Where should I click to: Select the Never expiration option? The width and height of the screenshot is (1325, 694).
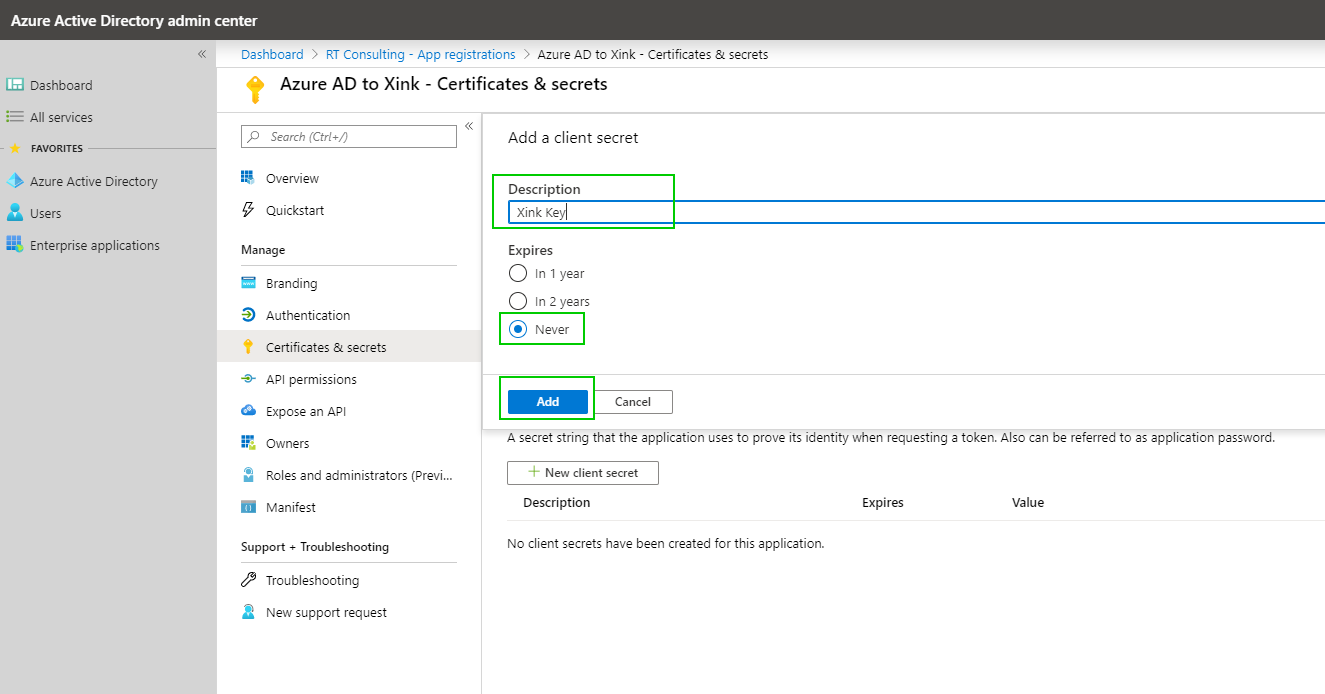(518, 328)
